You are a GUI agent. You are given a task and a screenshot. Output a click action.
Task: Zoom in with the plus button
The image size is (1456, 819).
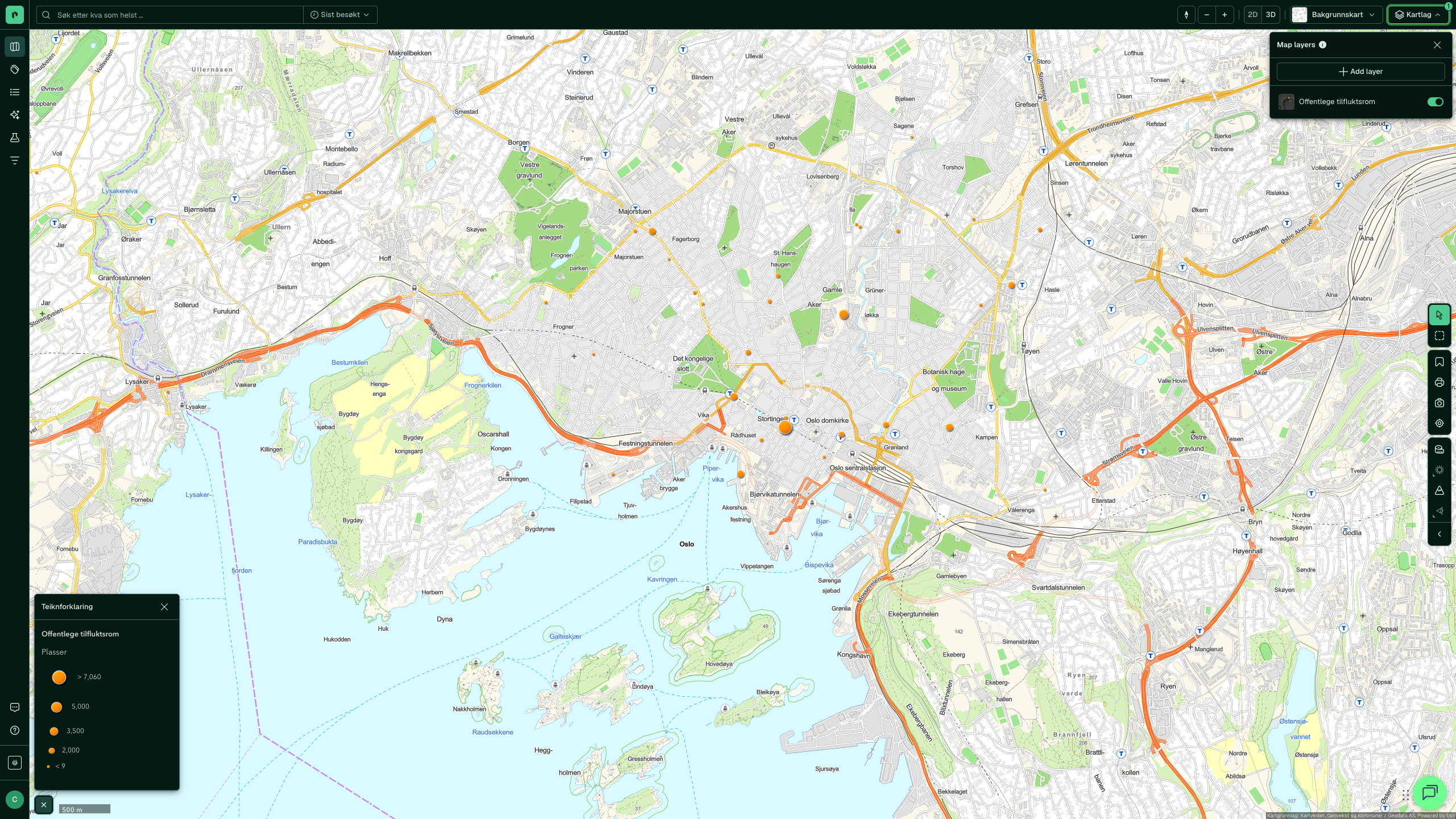point(1225,15)
